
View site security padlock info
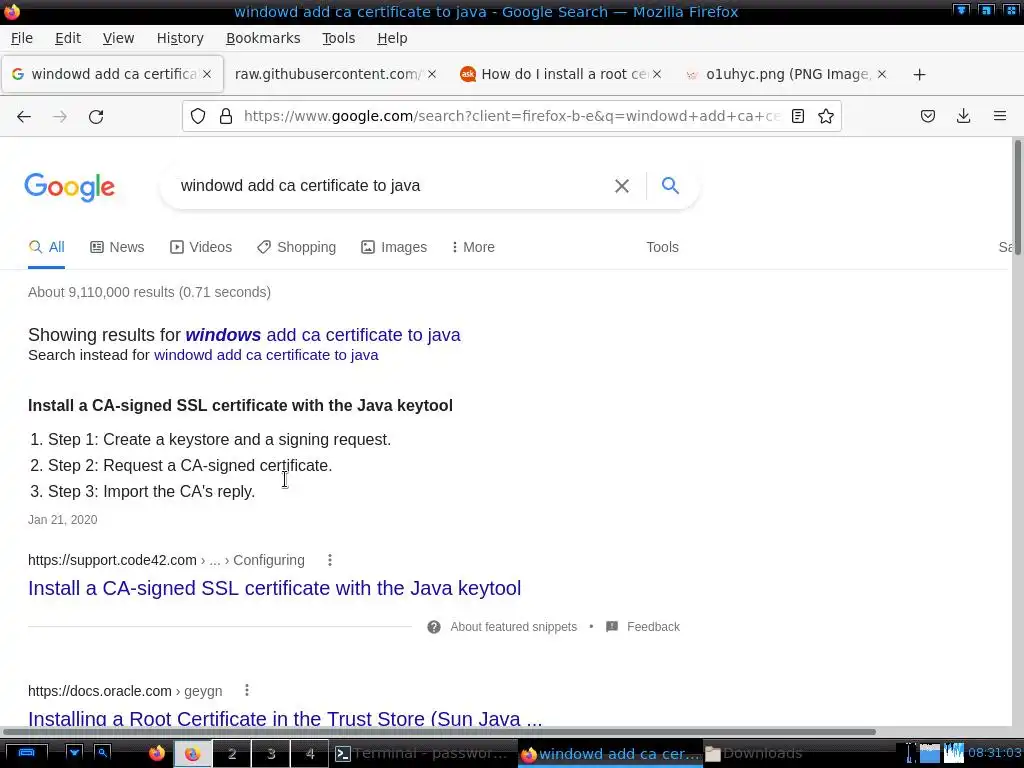(226, 116)
